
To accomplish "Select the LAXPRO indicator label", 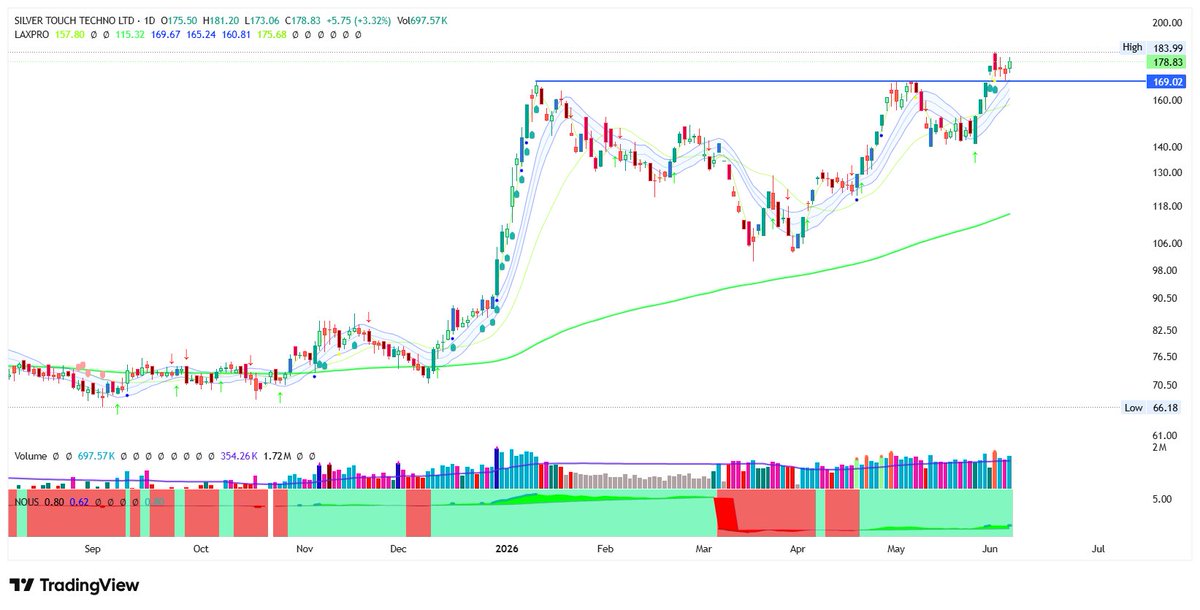I will 34,34.
